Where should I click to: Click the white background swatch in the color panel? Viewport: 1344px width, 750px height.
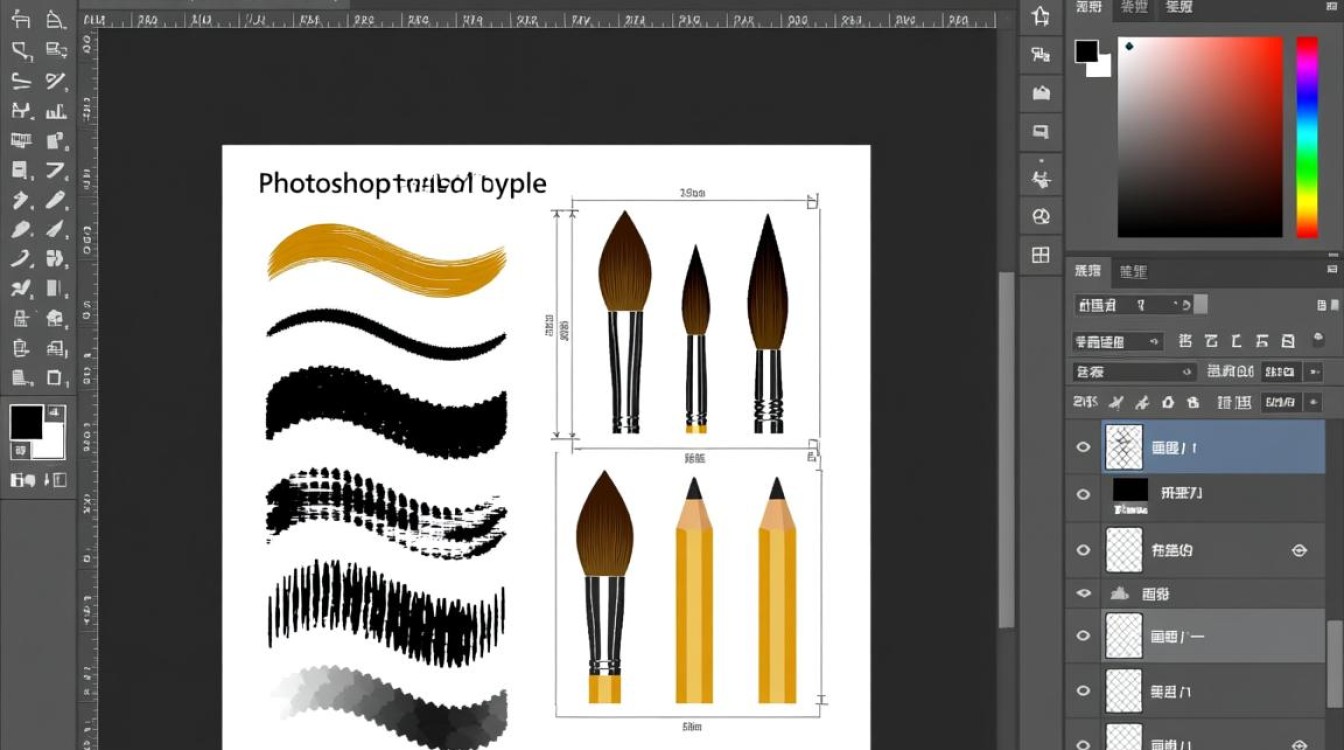(1103, 68)
